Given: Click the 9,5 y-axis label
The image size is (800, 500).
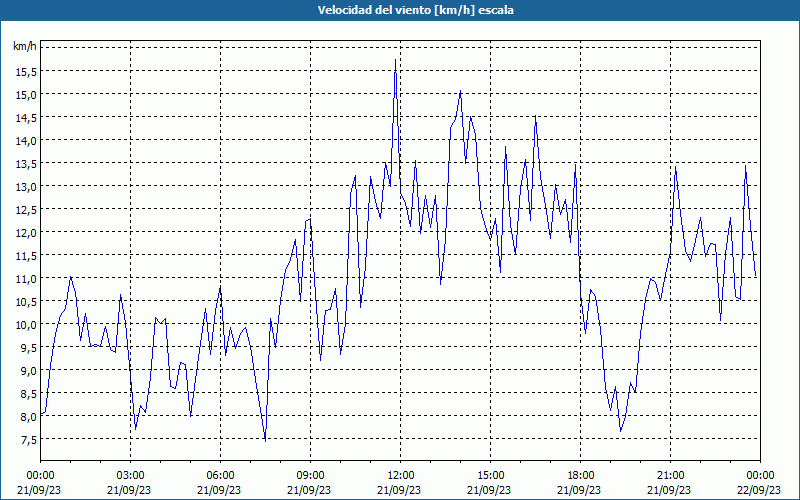Looking at the screenshot, I should (28, 348).
